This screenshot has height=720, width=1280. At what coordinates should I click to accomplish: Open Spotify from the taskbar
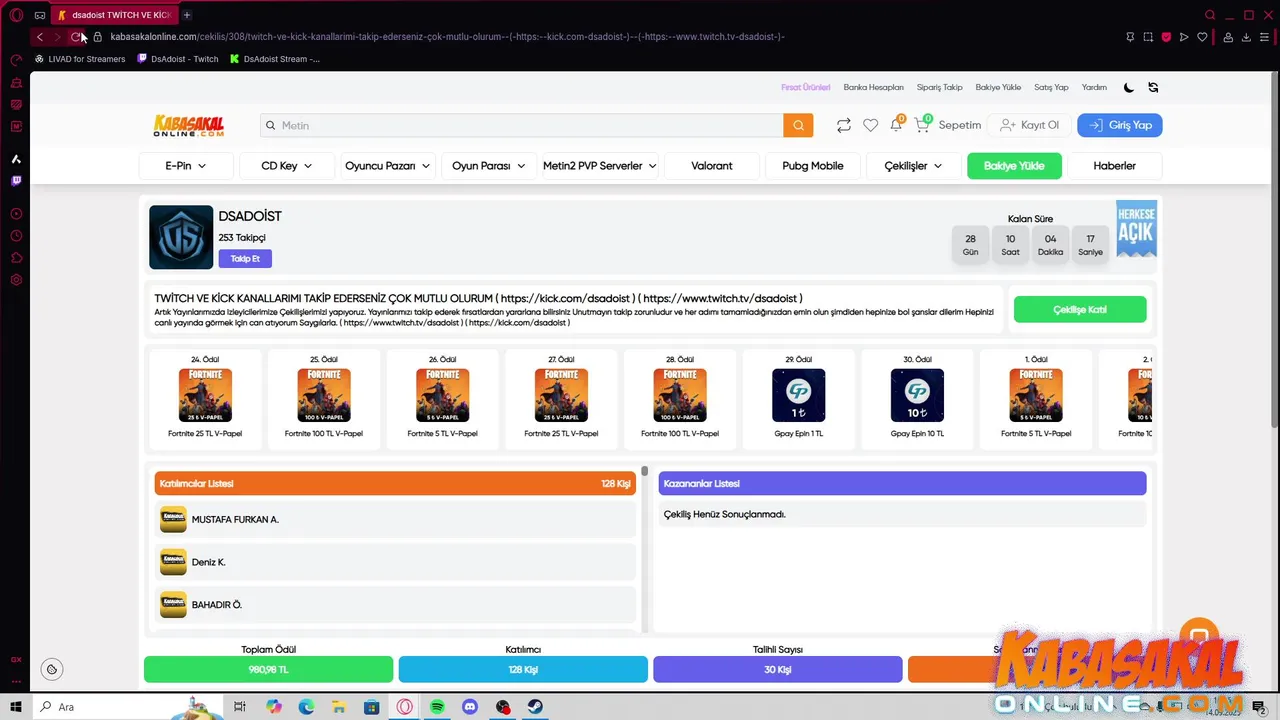pos(437,707)
